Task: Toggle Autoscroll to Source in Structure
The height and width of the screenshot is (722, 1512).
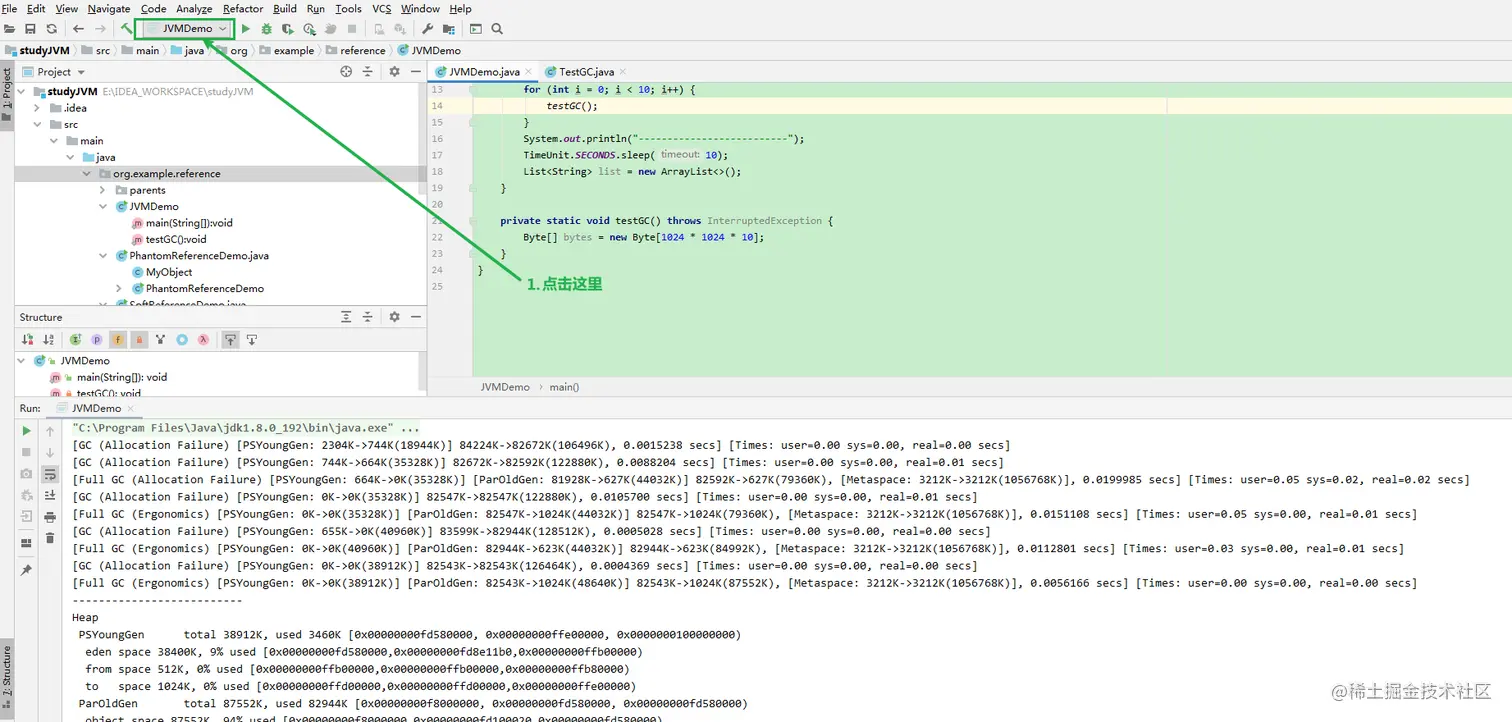Action: pos(230,340)
